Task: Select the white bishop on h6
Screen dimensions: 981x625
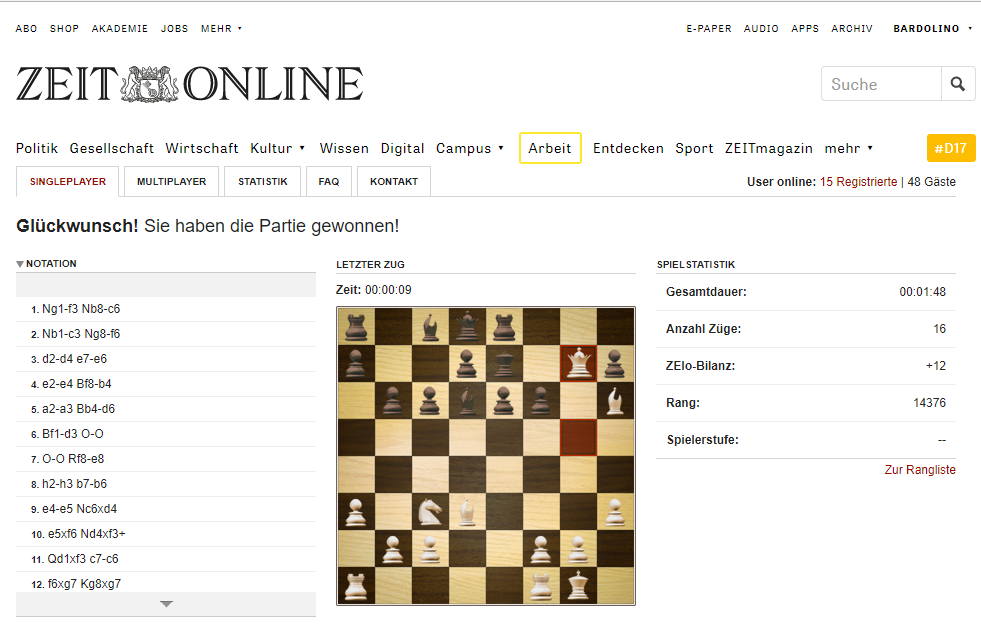Action: pyautogui.click(x=616, y=400)
